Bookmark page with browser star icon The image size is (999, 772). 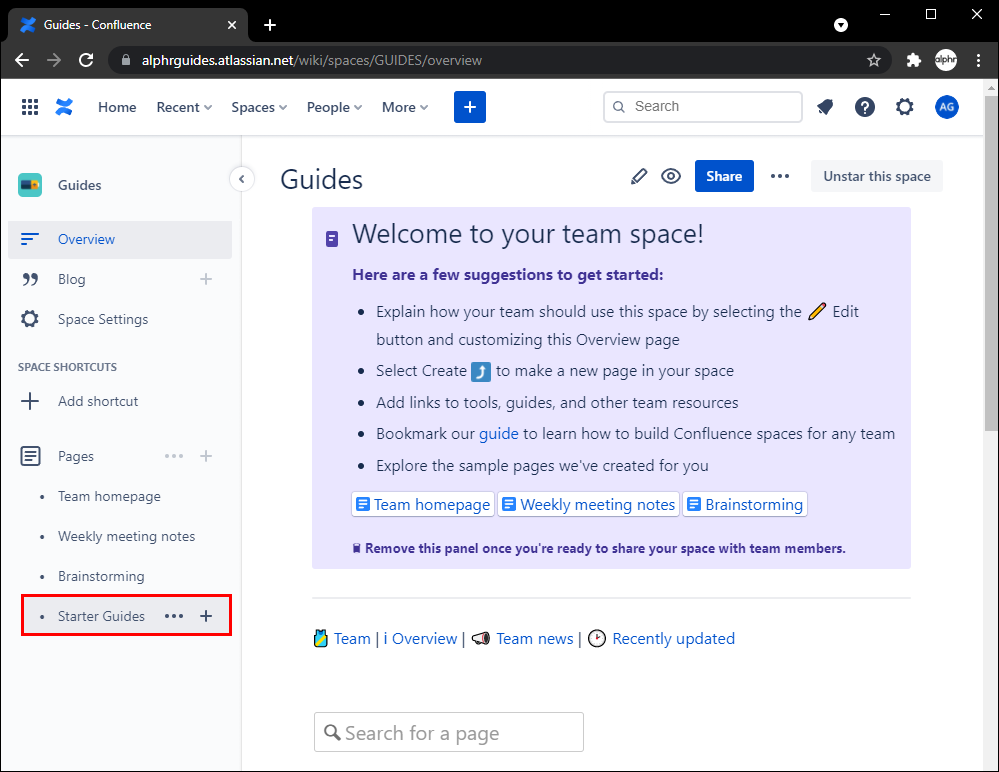(873, 61)
